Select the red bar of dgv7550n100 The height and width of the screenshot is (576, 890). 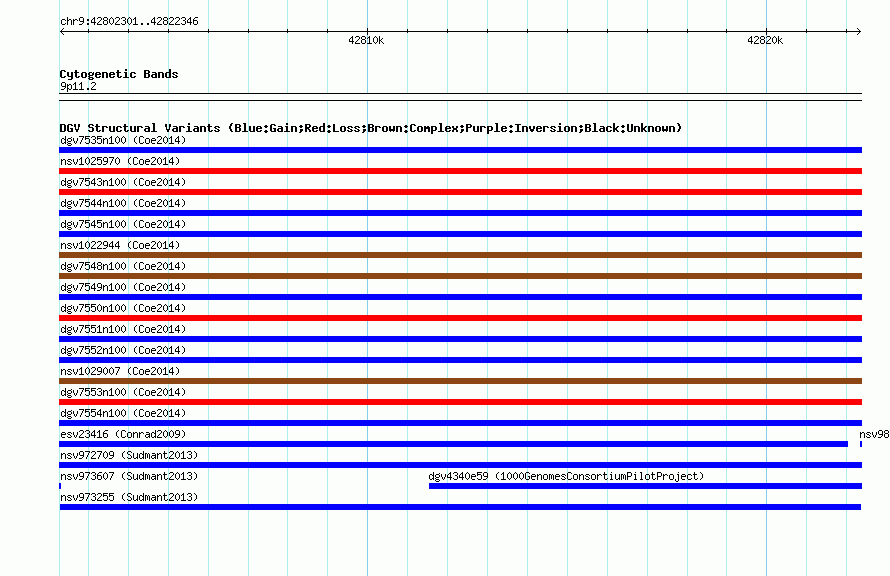pos(460,318)
